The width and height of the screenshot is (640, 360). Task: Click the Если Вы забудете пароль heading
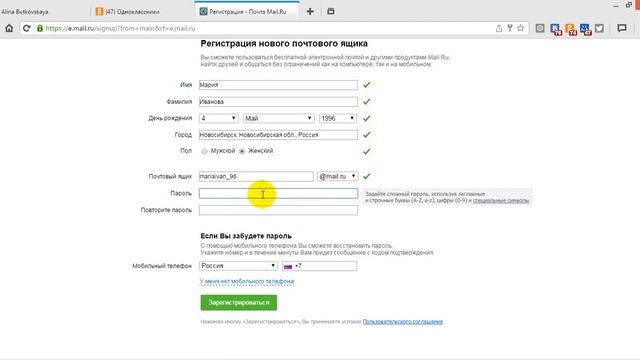(x=246, y=236)
